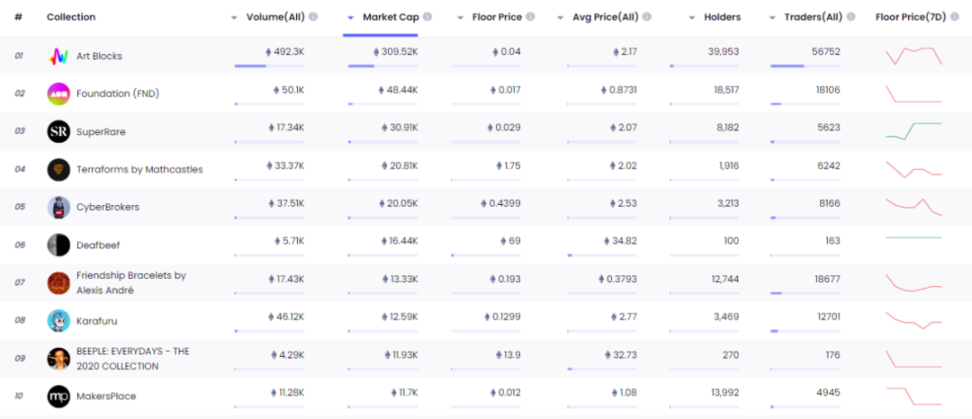The width and height of the screenshot is (972, 419).
Task: Click Foundation holders count 18,517
Action: (727, 90)
